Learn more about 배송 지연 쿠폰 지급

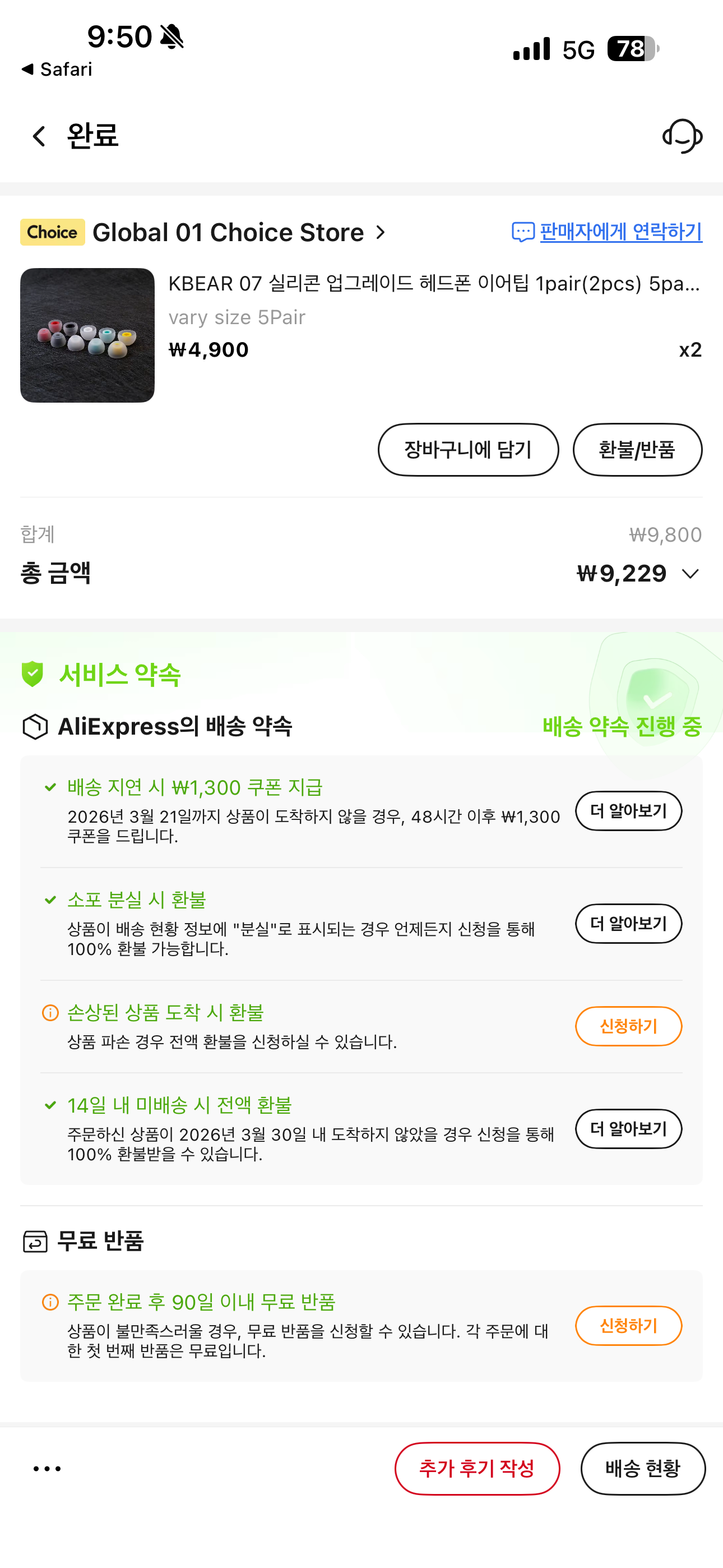(628, 811)
